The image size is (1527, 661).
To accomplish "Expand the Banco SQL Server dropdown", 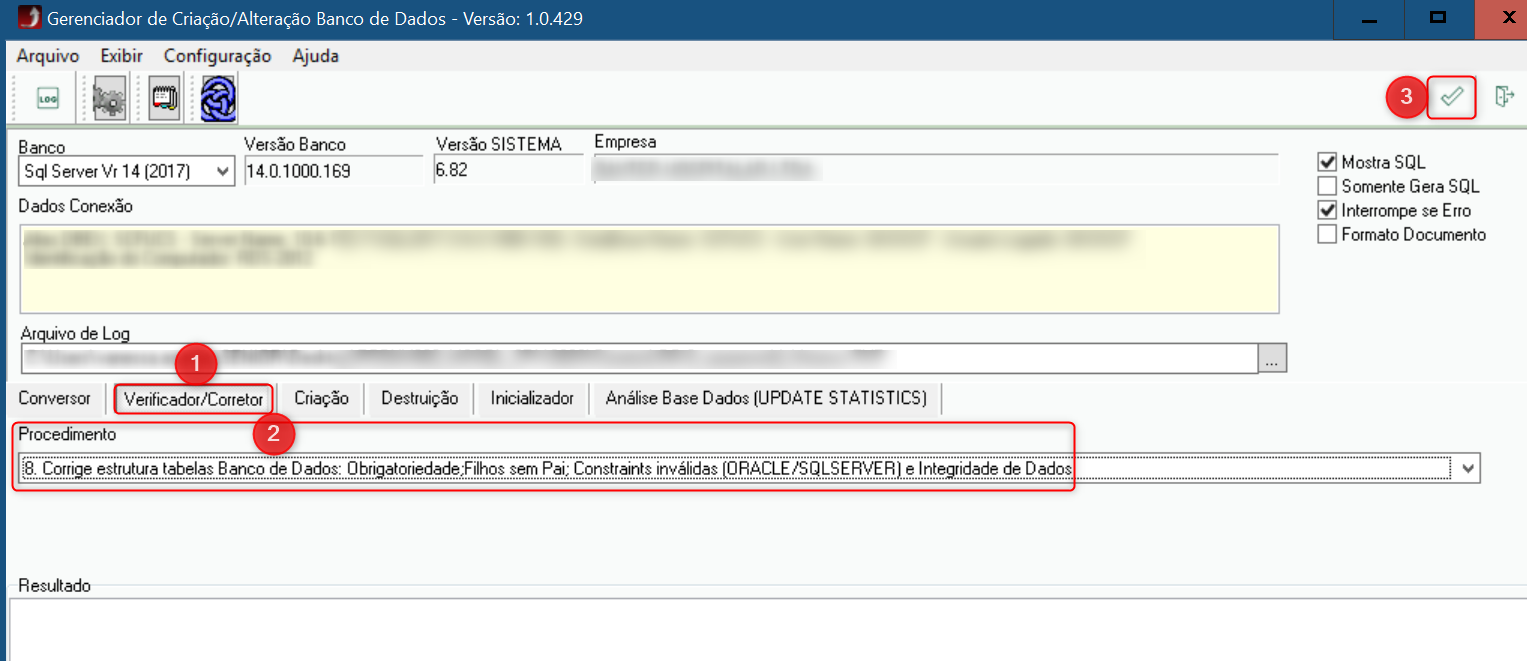I will coord(223,172).
